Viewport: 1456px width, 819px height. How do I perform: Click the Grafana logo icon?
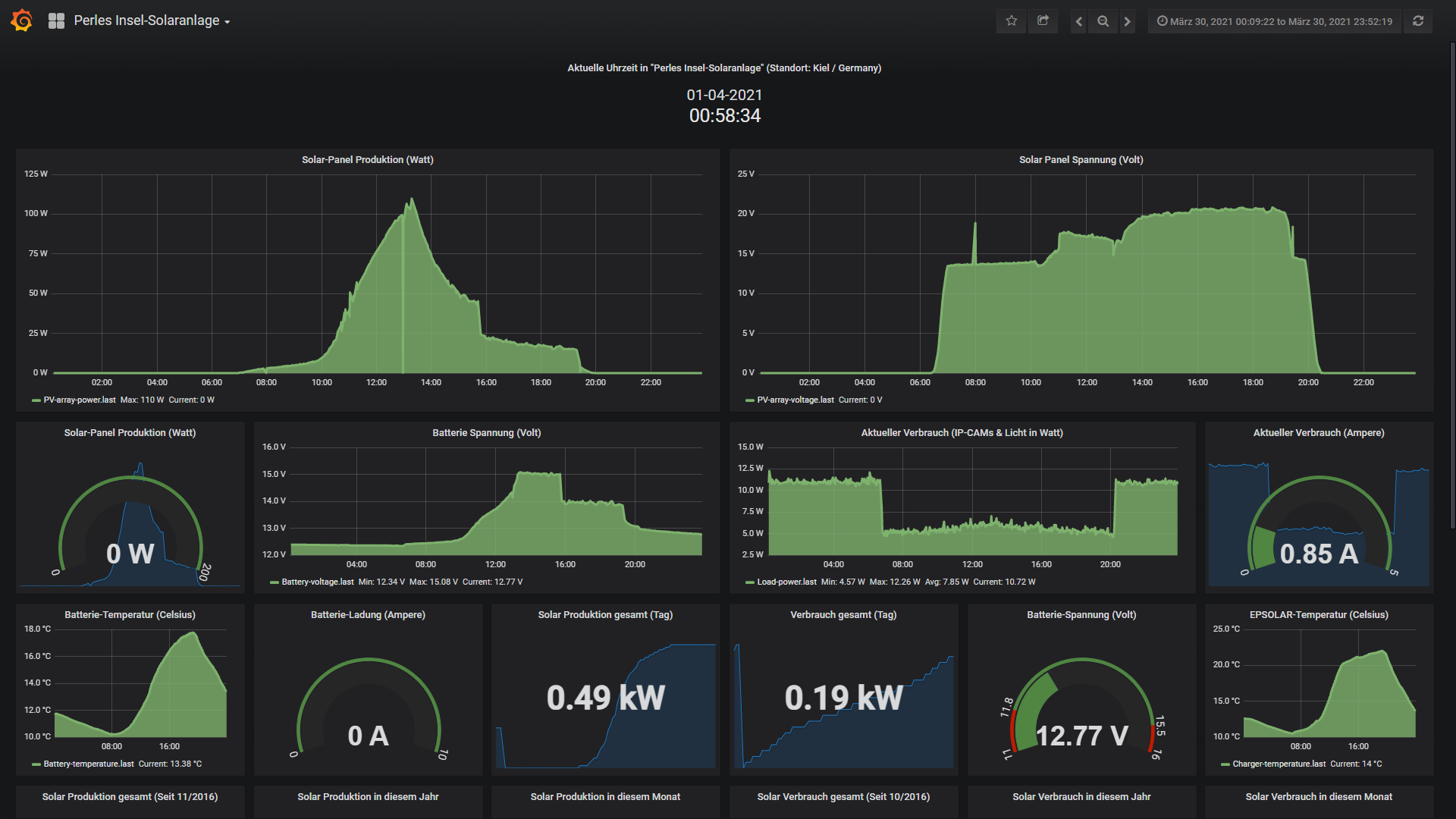click(x=22, y=20)
